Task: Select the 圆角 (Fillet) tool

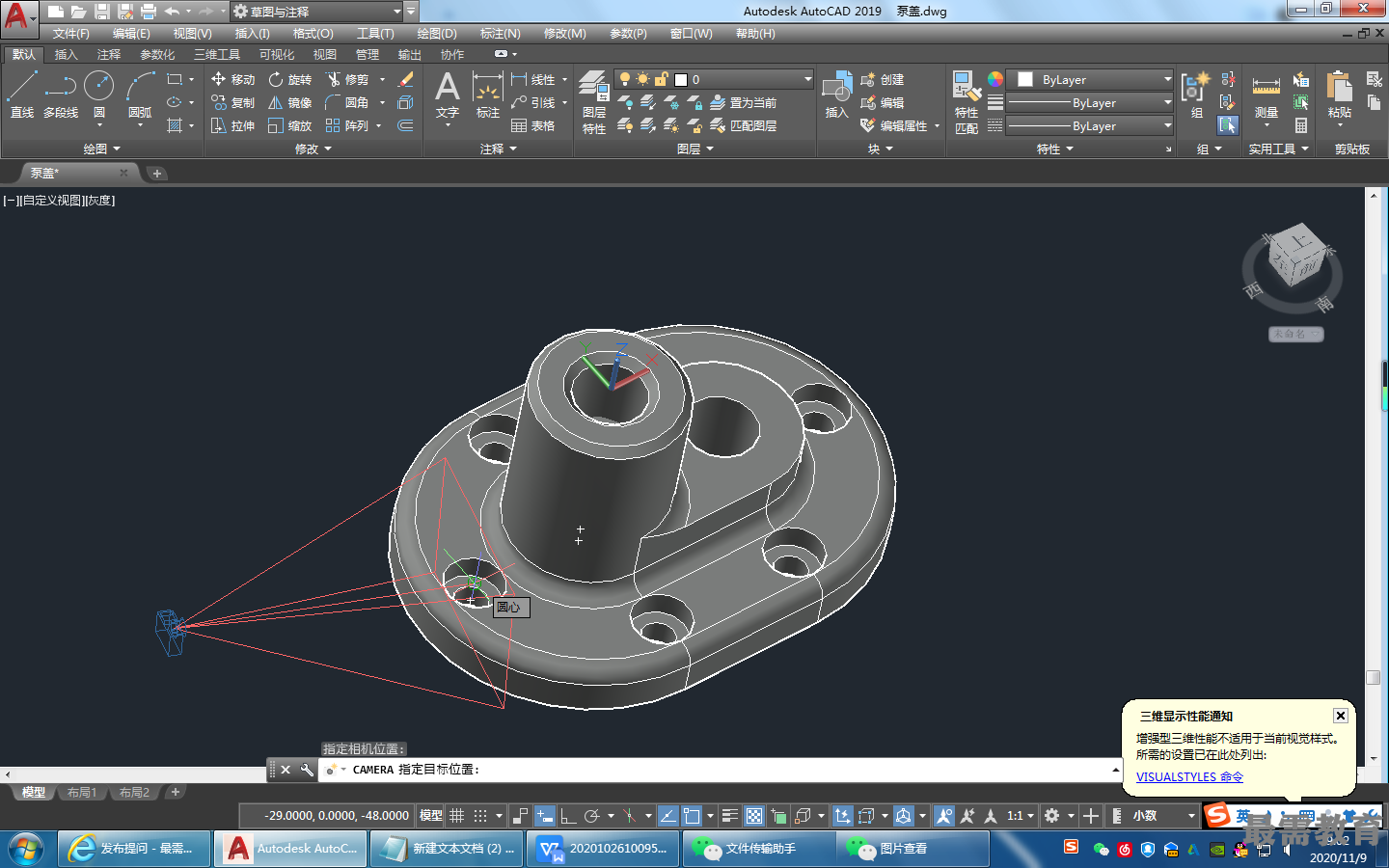Action: pyautogui.click(x=348, y=102)
